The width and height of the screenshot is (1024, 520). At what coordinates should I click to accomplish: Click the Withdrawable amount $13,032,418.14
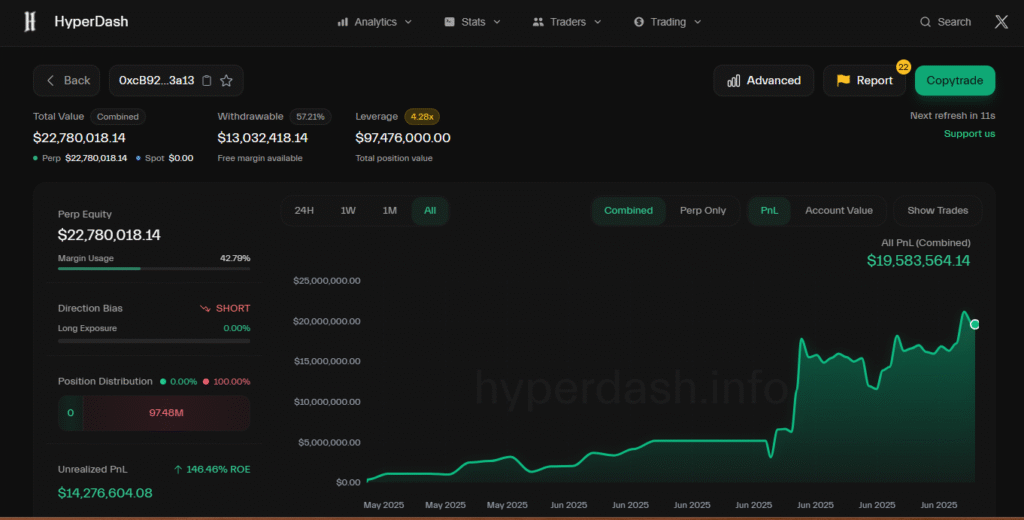coord(263,138)
